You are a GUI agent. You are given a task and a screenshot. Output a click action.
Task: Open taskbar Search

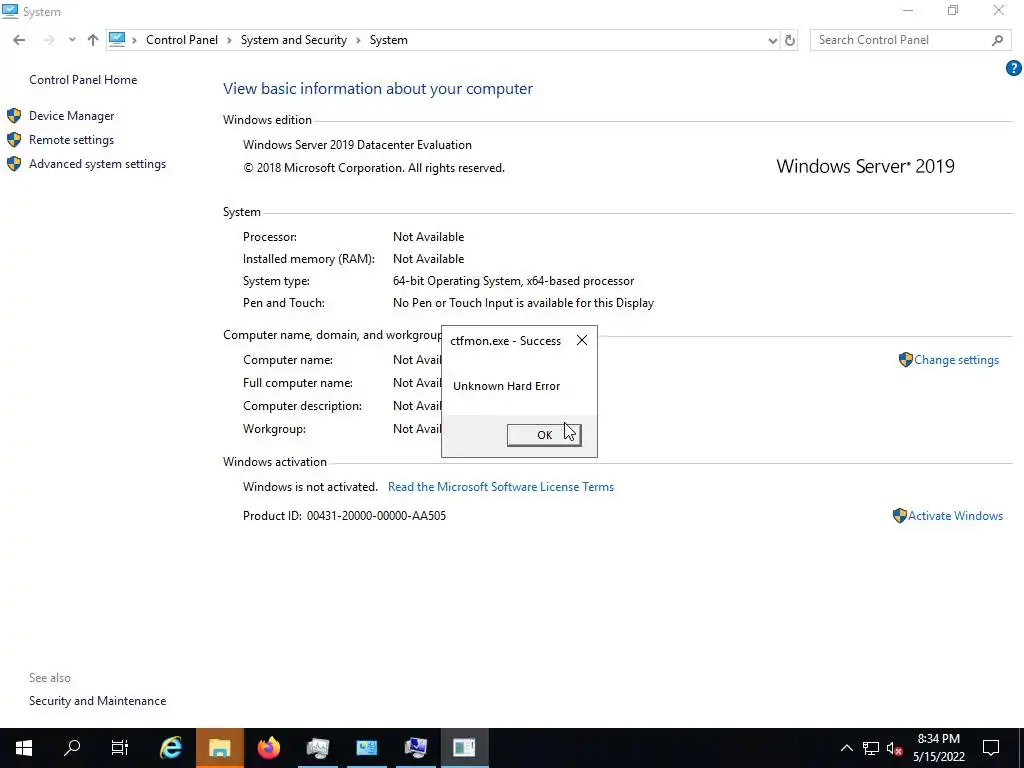72,748
